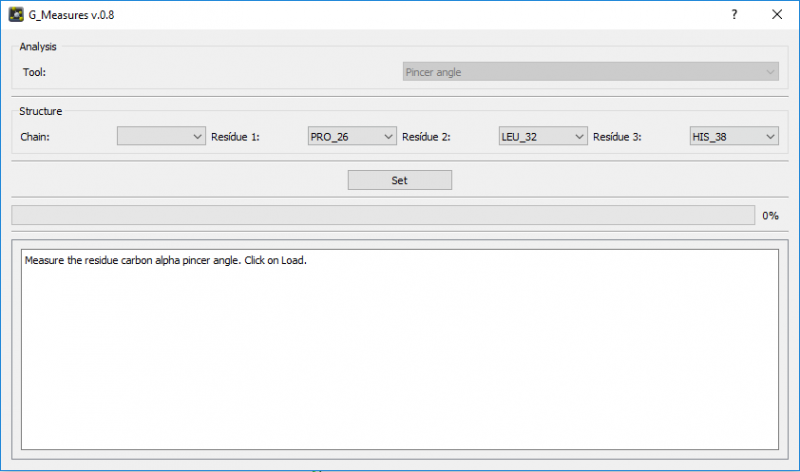Open the HIS_38 residue dropdown

pos(734,137)
